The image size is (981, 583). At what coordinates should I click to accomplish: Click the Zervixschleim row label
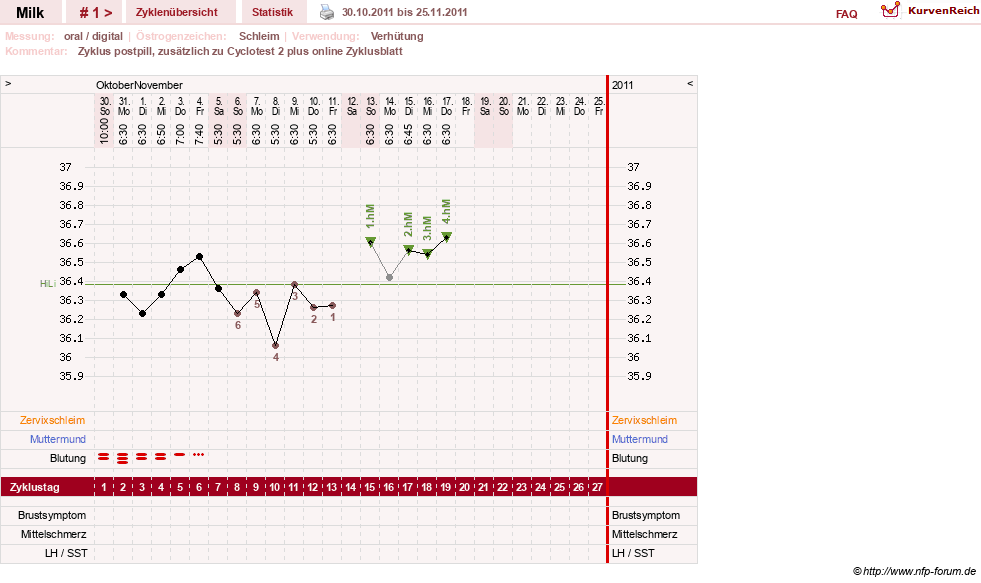tap(53, 420)
